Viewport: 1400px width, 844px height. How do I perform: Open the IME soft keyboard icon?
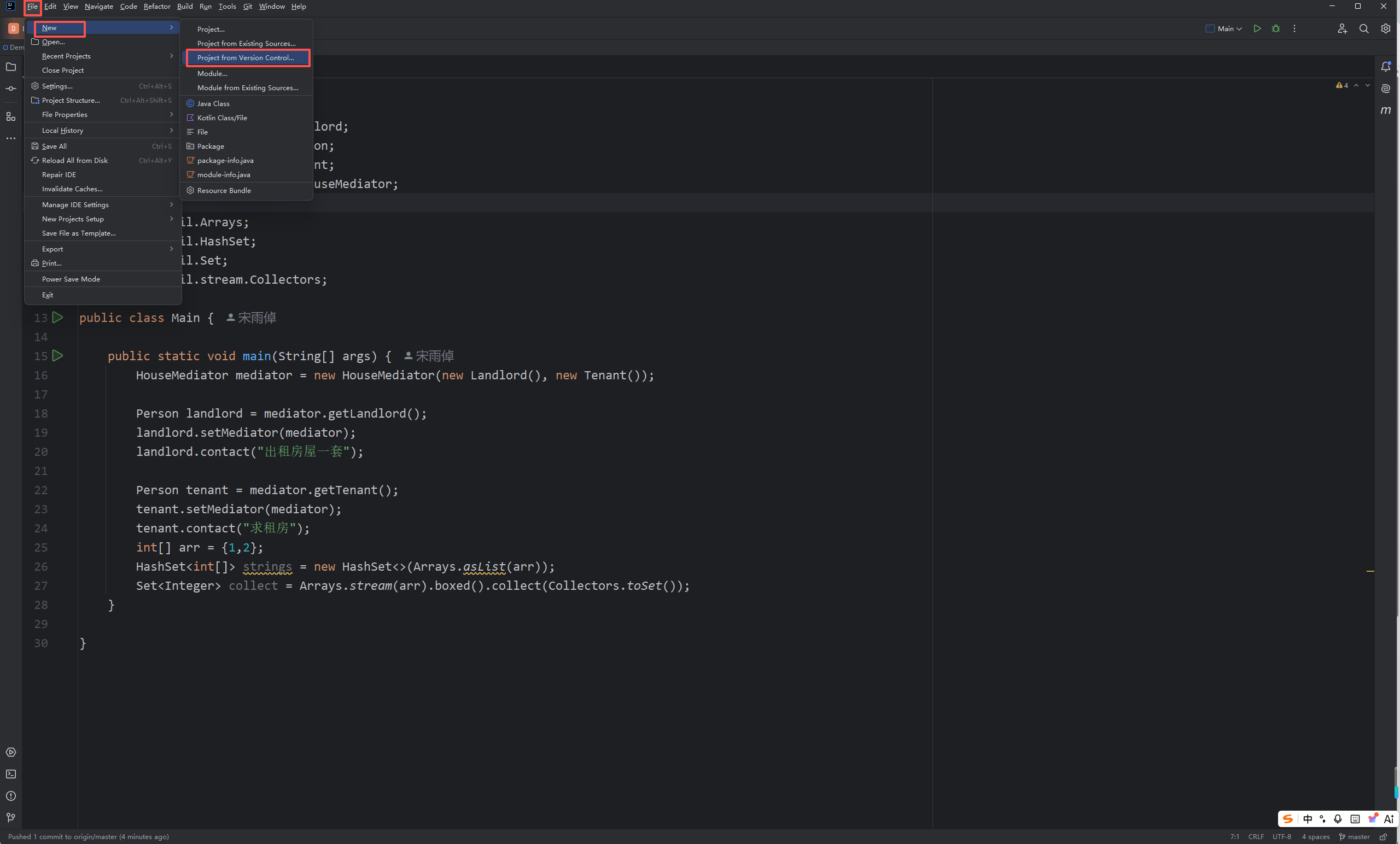[x=1355, y=818]
